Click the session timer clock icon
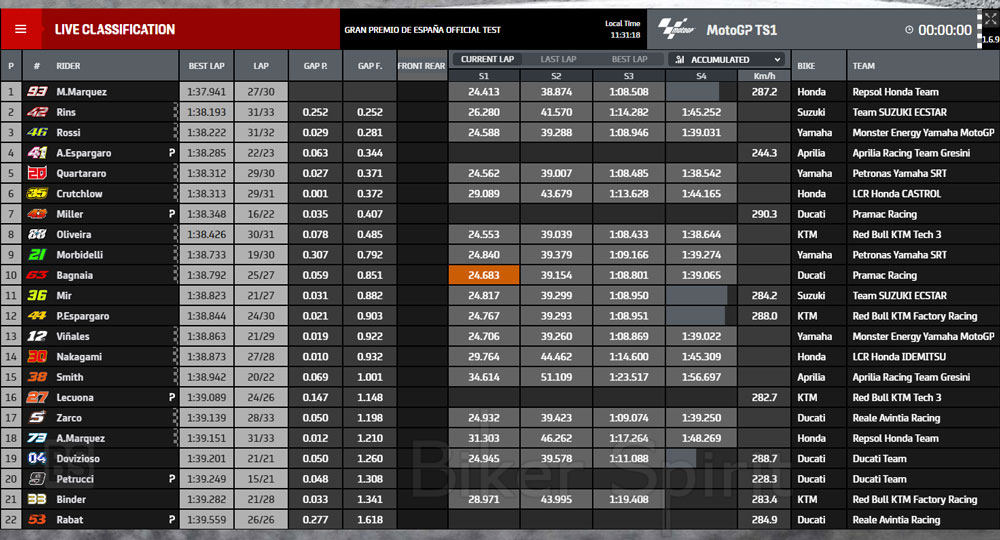Viewport: 1000px width, 540px height. 908,30
